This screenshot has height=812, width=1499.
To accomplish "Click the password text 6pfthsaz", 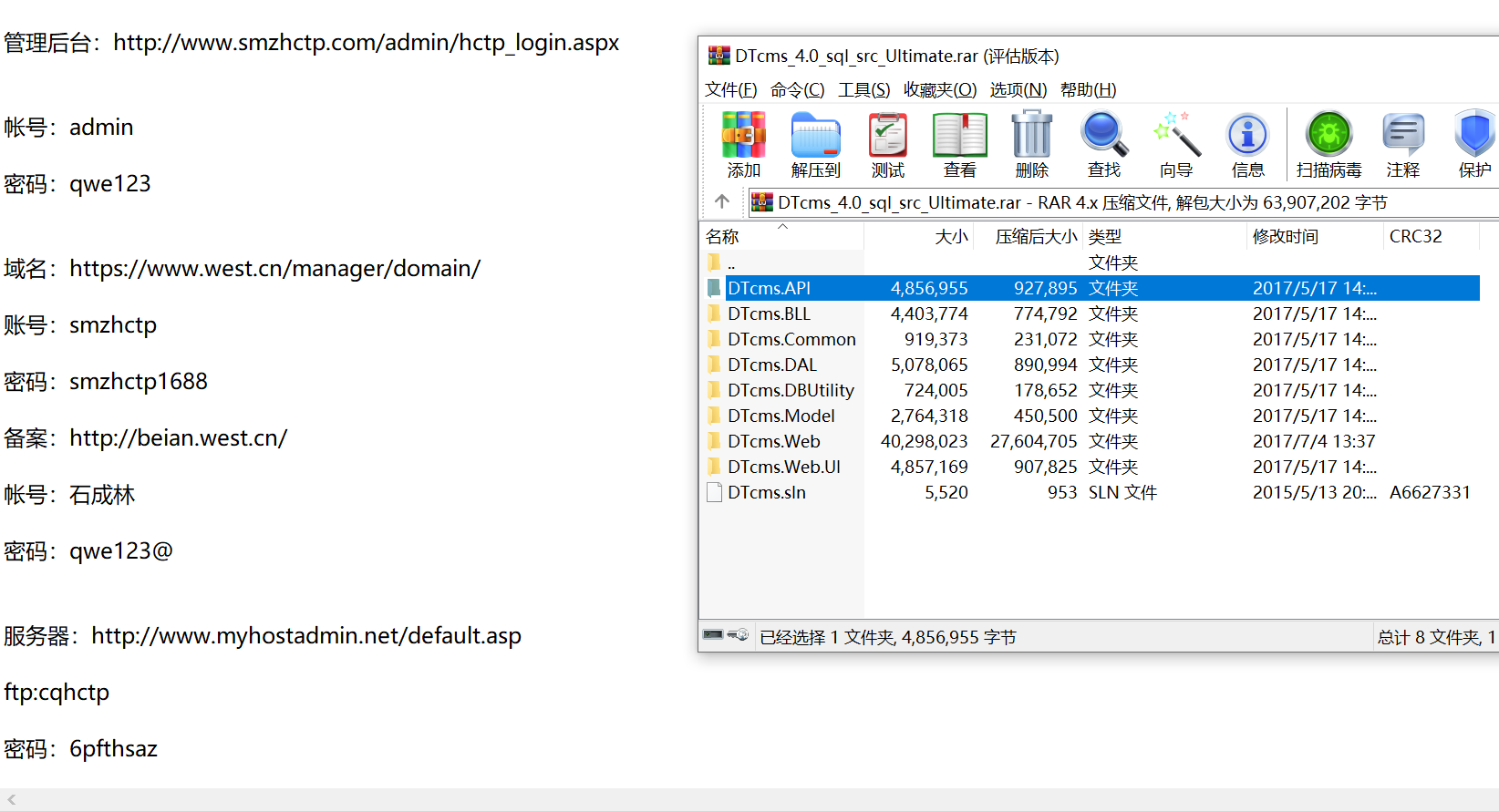I will click(x=113, y=749).
